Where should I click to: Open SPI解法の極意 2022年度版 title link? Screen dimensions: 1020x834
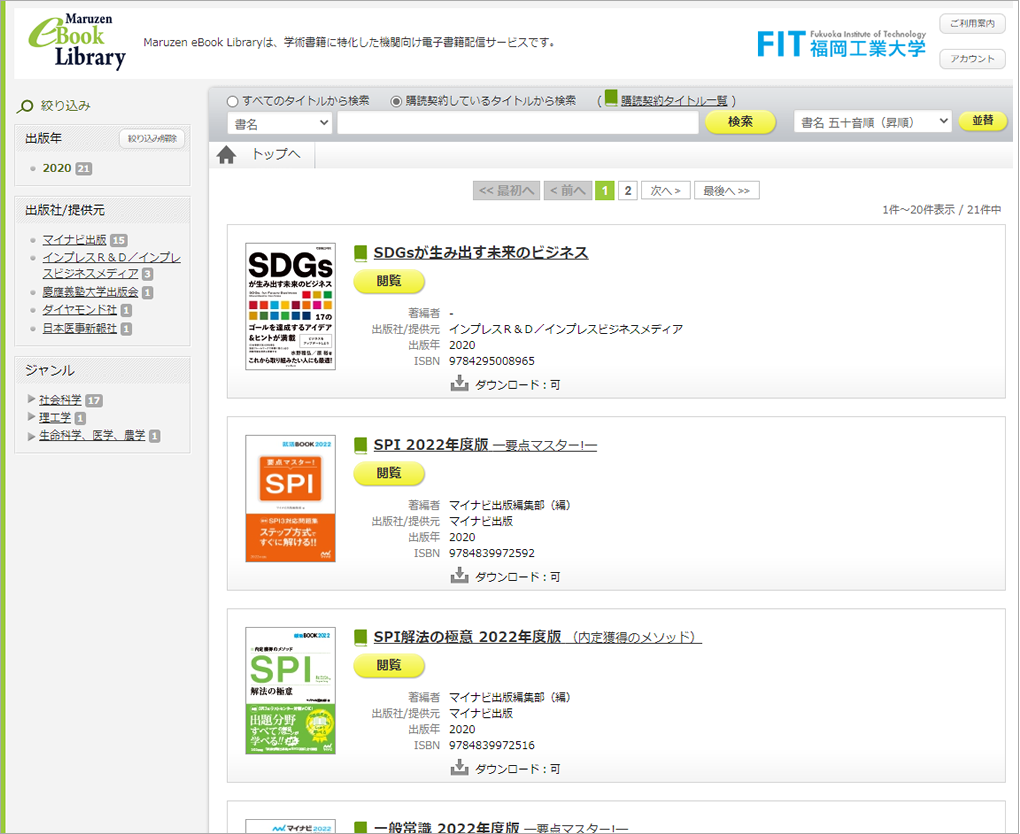(x=537, y=637)
